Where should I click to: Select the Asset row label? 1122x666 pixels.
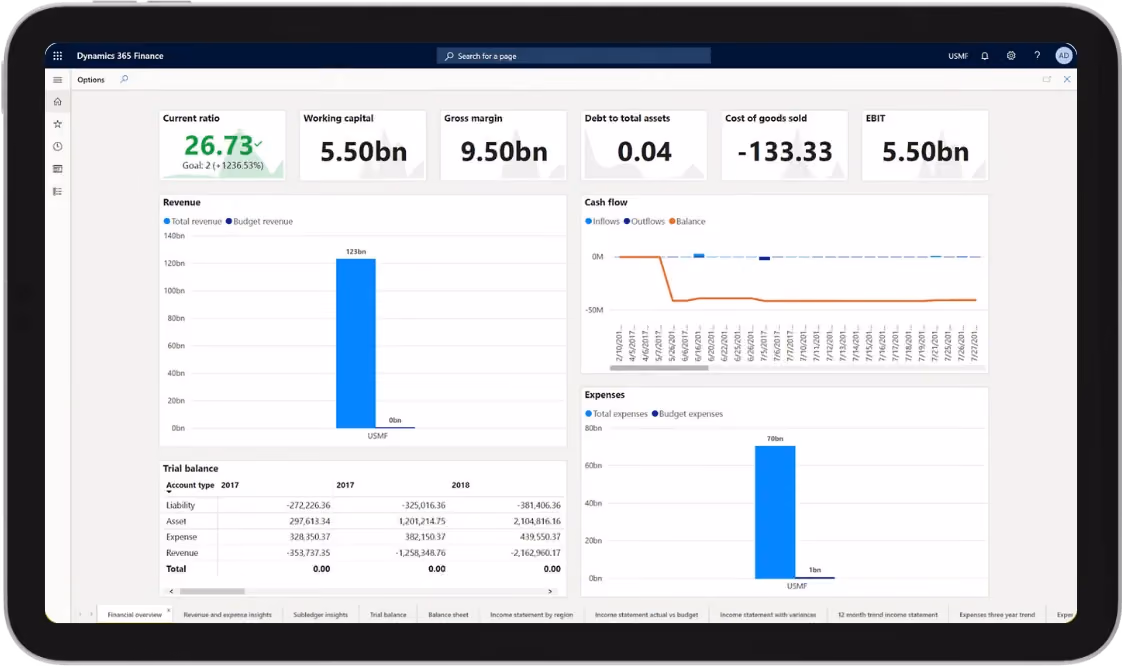click(x=176, y=521)
